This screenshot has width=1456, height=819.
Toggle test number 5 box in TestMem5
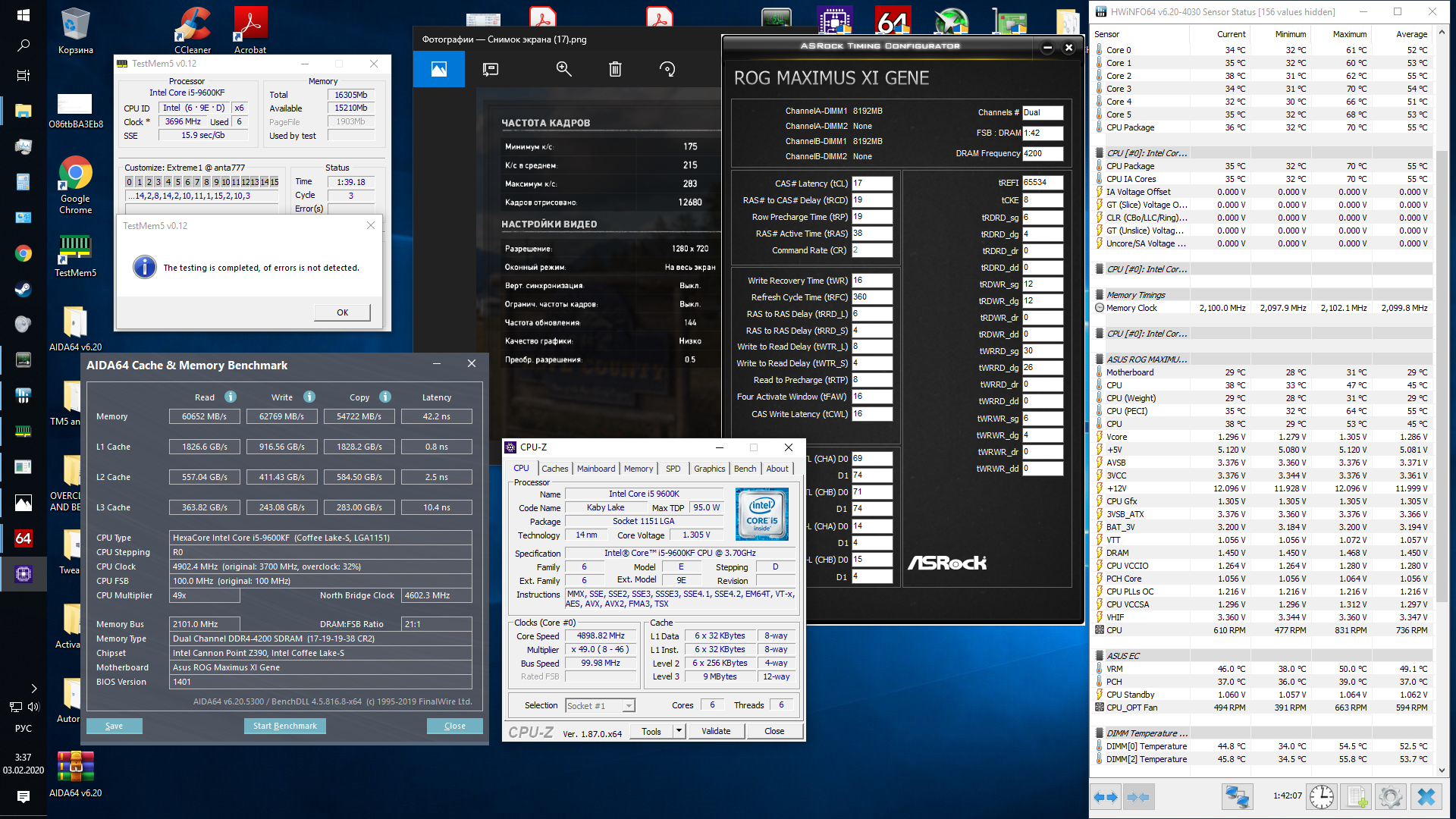177,182
